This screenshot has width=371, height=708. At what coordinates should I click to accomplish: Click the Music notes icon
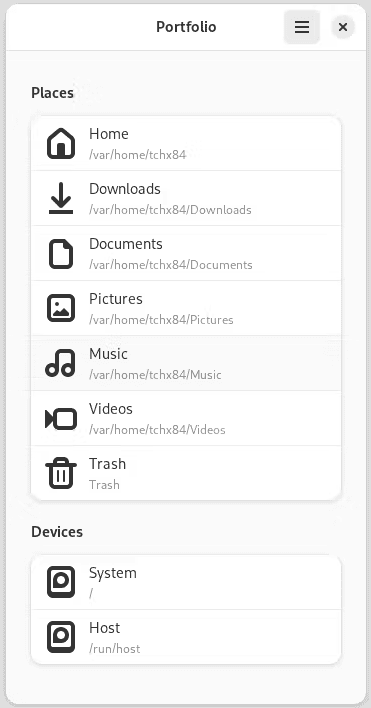click(x=60, y=363)
